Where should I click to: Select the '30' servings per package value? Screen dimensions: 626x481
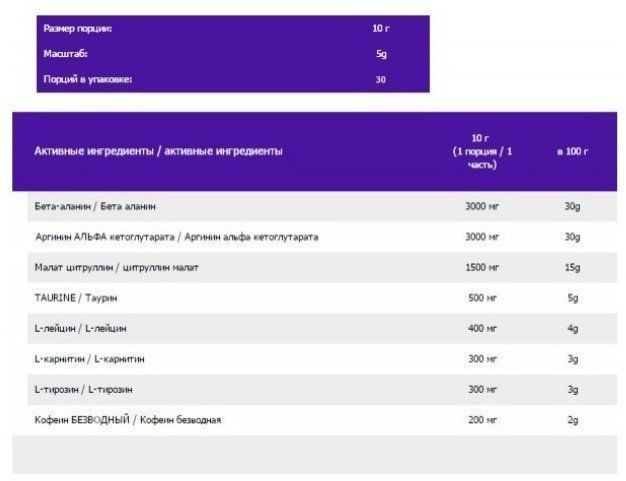tap(380, 79)
